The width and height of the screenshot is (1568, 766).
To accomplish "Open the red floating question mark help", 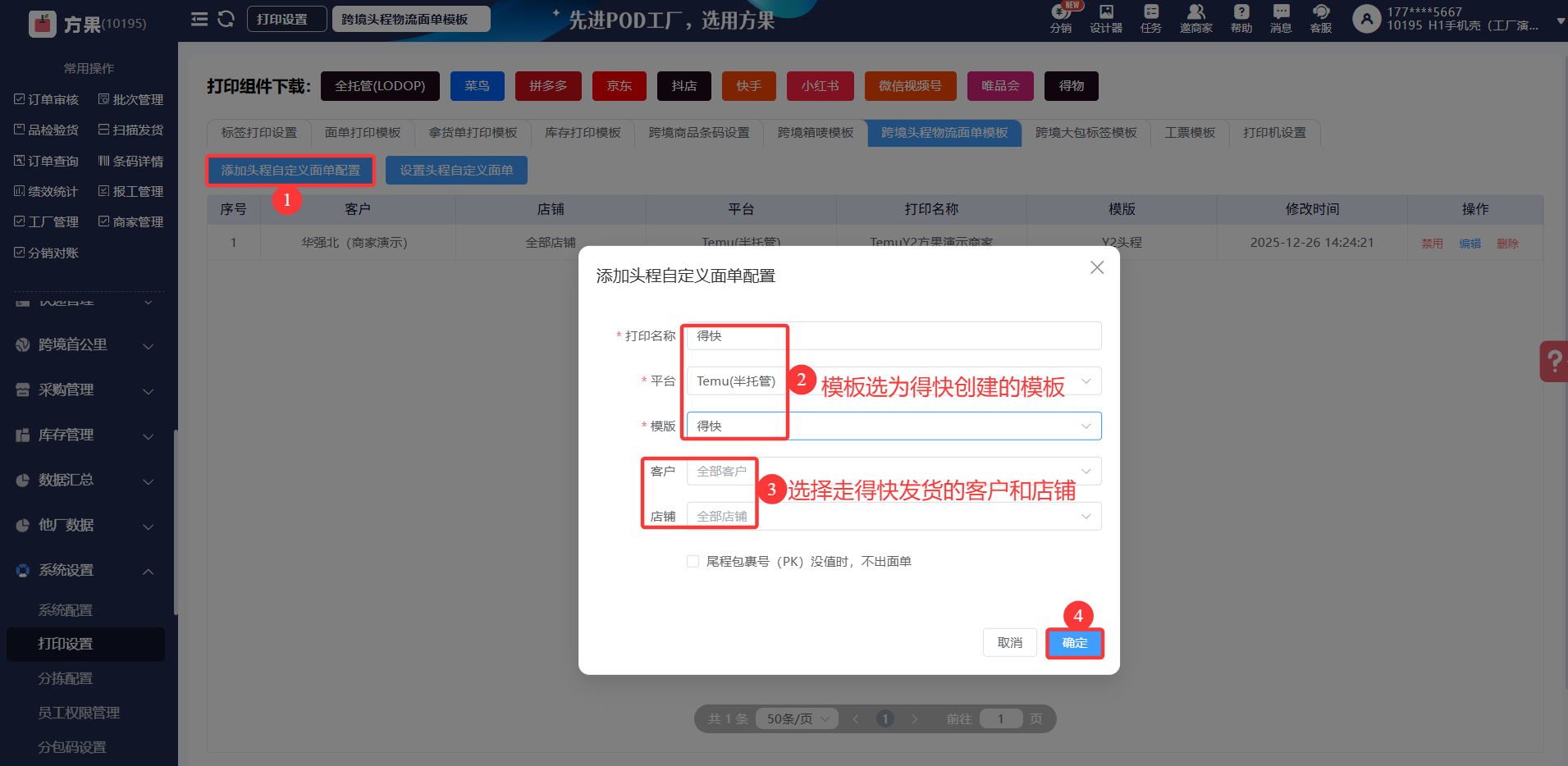I will pyautogui.click(x=1554, y=361).
